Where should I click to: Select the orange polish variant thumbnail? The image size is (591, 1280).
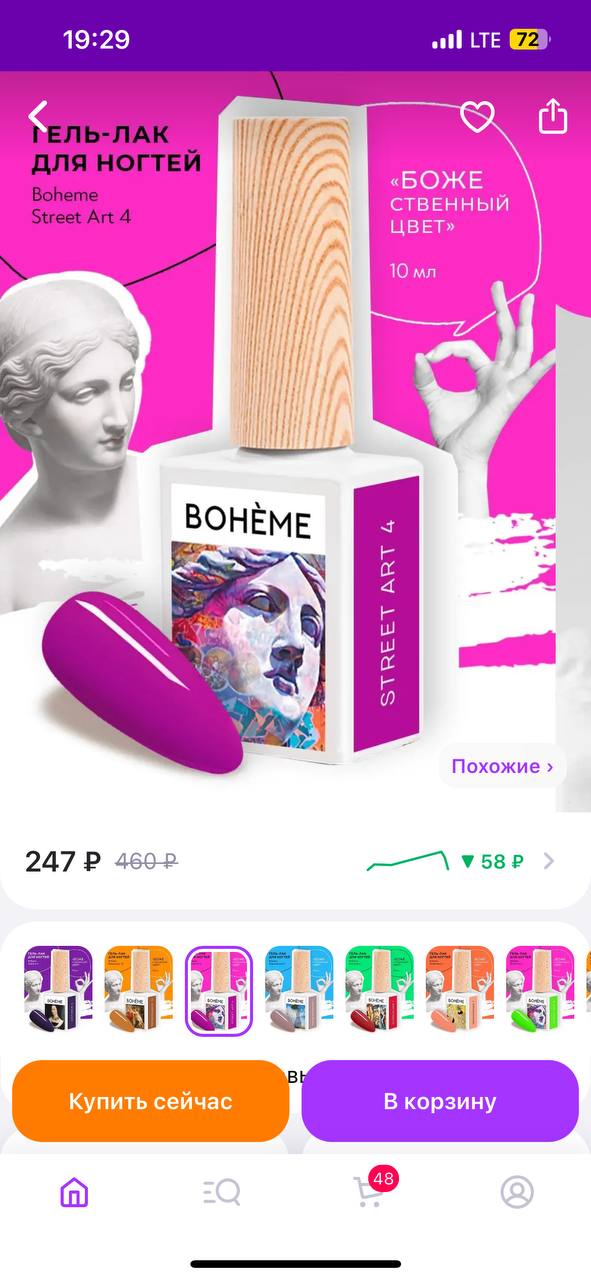(139, 990)
